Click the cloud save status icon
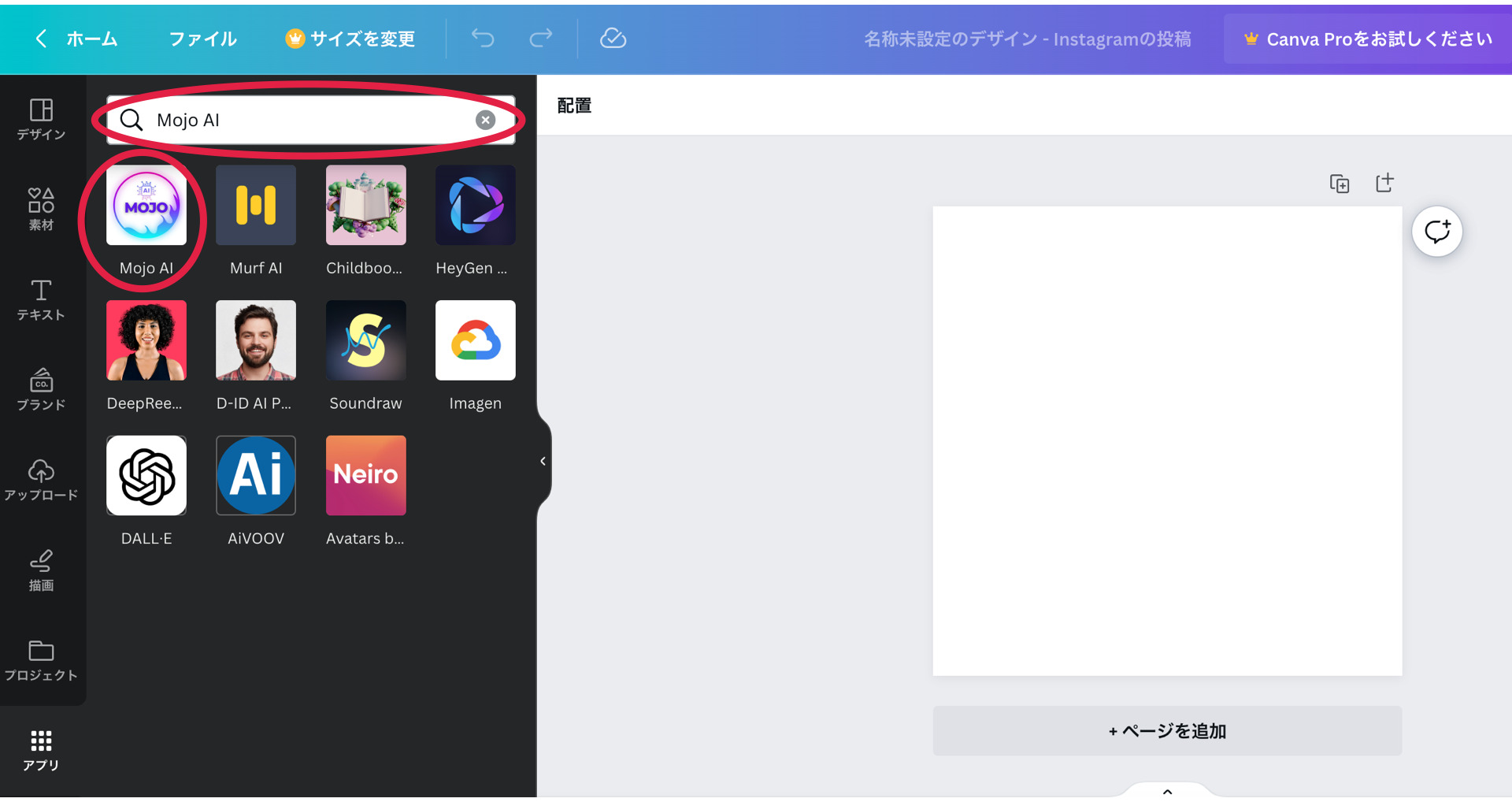Image resolution: width=1512 pixels, height=802 pixels. [613, 39]
